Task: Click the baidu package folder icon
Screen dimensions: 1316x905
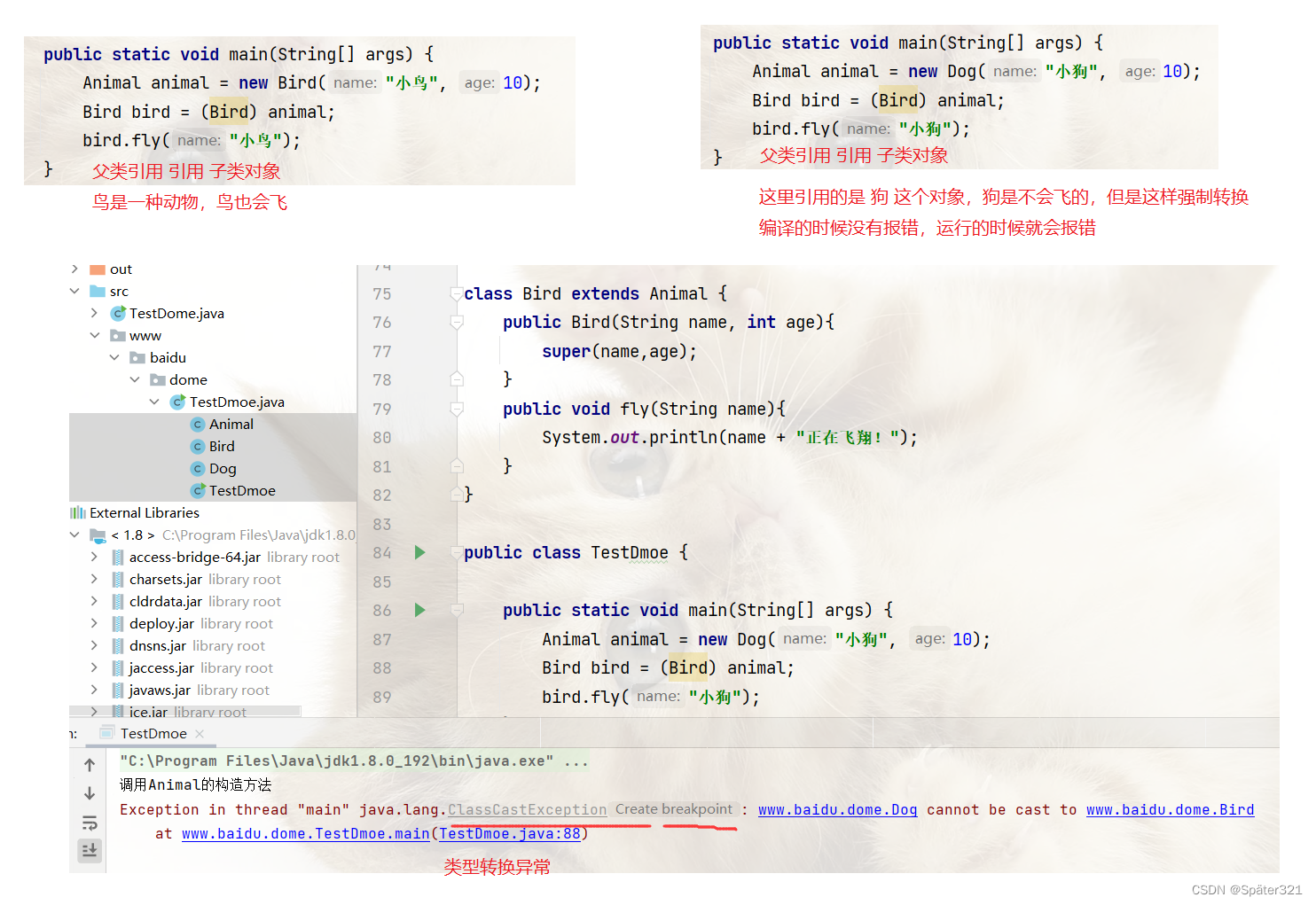Action: pyautogui.click(x=137, y=358)
